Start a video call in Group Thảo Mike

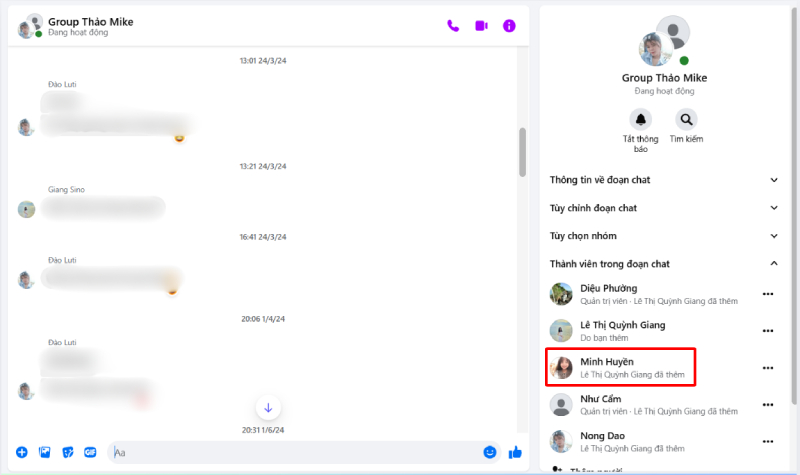(481, 26)
